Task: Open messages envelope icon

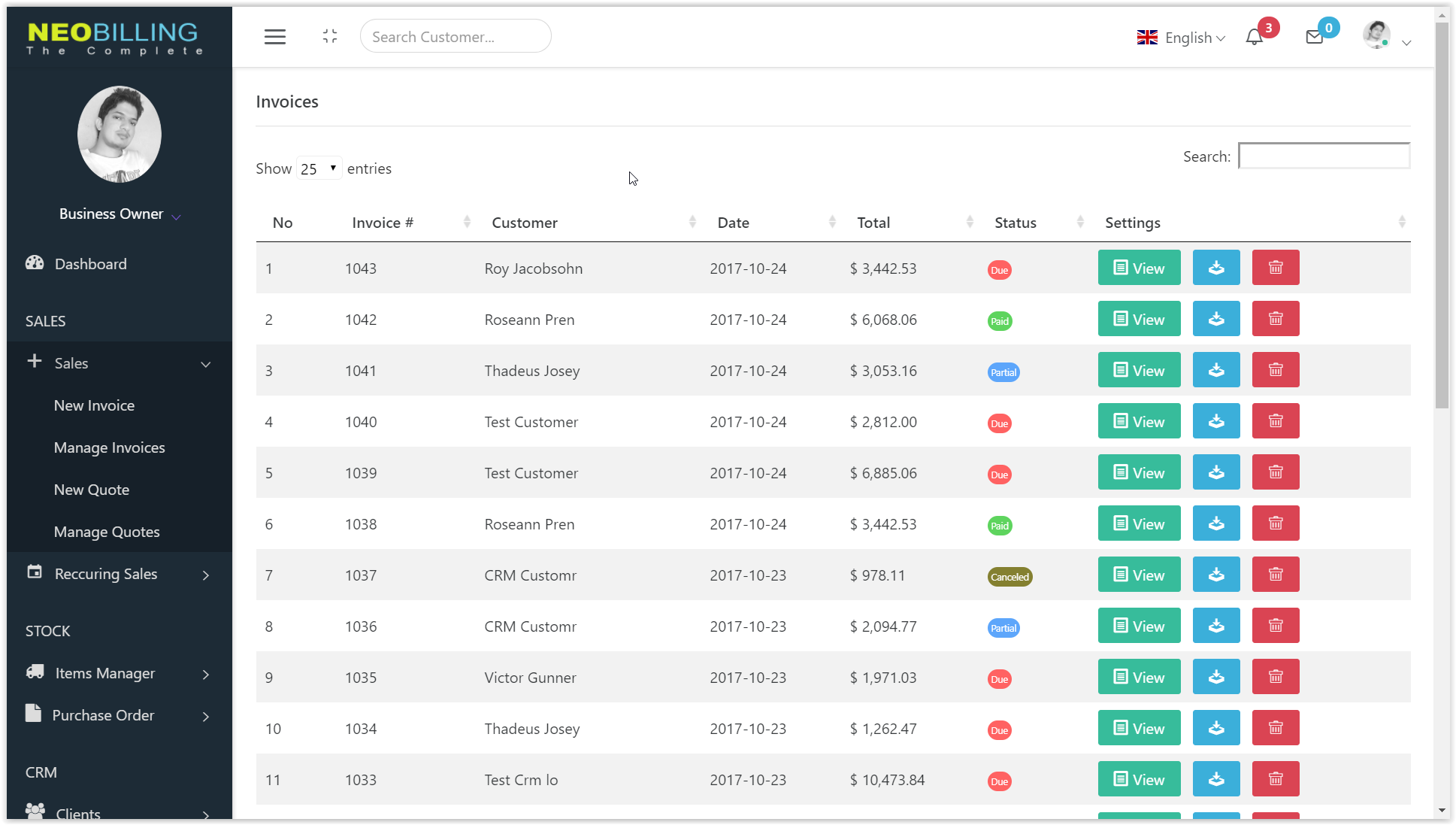Action: point(1314,37)
